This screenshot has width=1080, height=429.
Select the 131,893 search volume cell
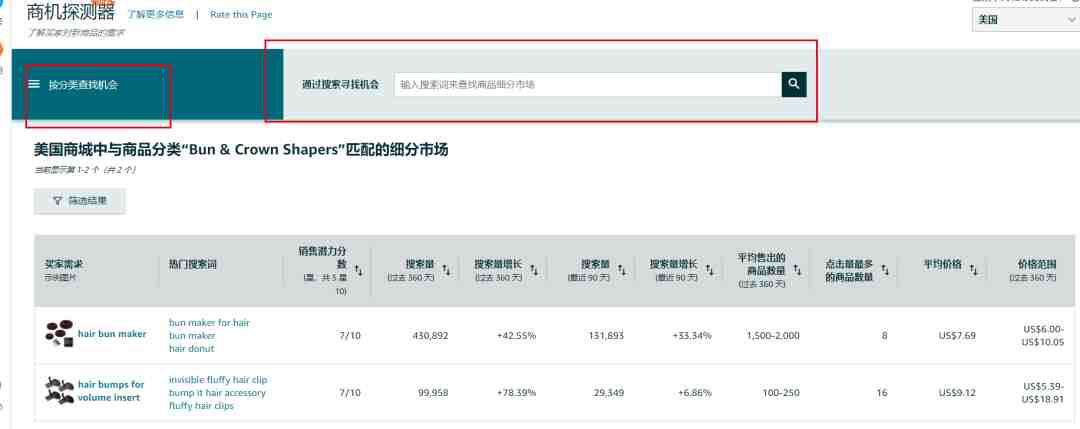click(606, 335)
